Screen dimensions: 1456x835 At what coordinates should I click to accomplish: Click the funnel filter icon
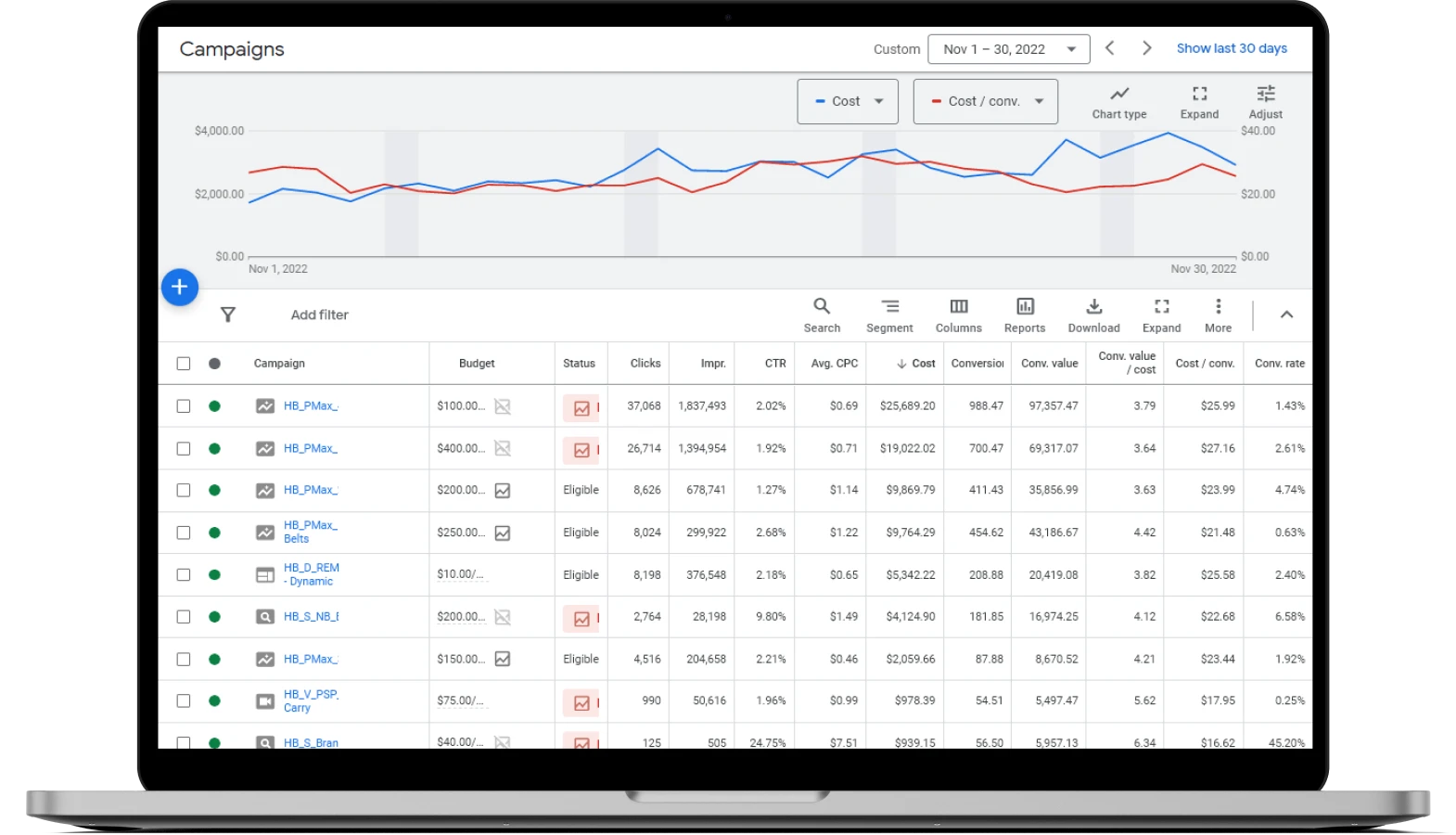(227, 315)
